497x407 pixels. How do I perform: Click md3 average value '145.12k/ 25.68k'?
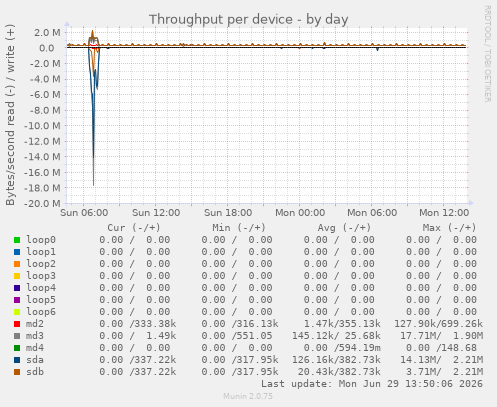tap(336, 336)
